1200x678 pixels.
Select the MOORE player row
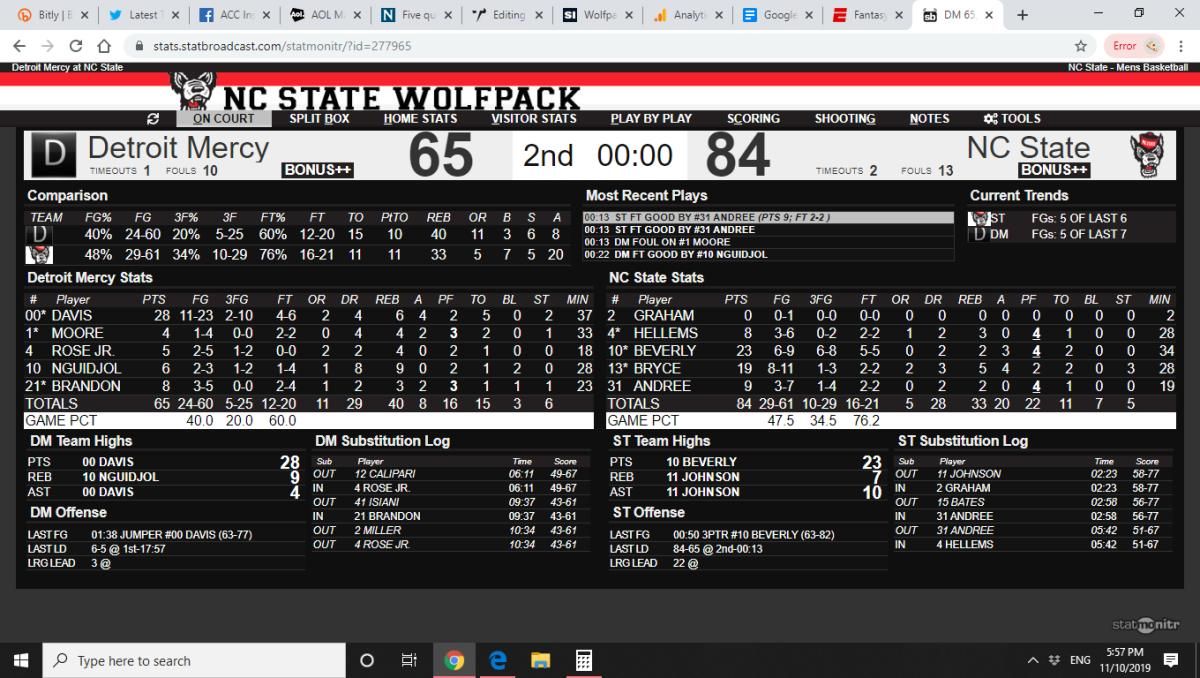tap(310, 333)
